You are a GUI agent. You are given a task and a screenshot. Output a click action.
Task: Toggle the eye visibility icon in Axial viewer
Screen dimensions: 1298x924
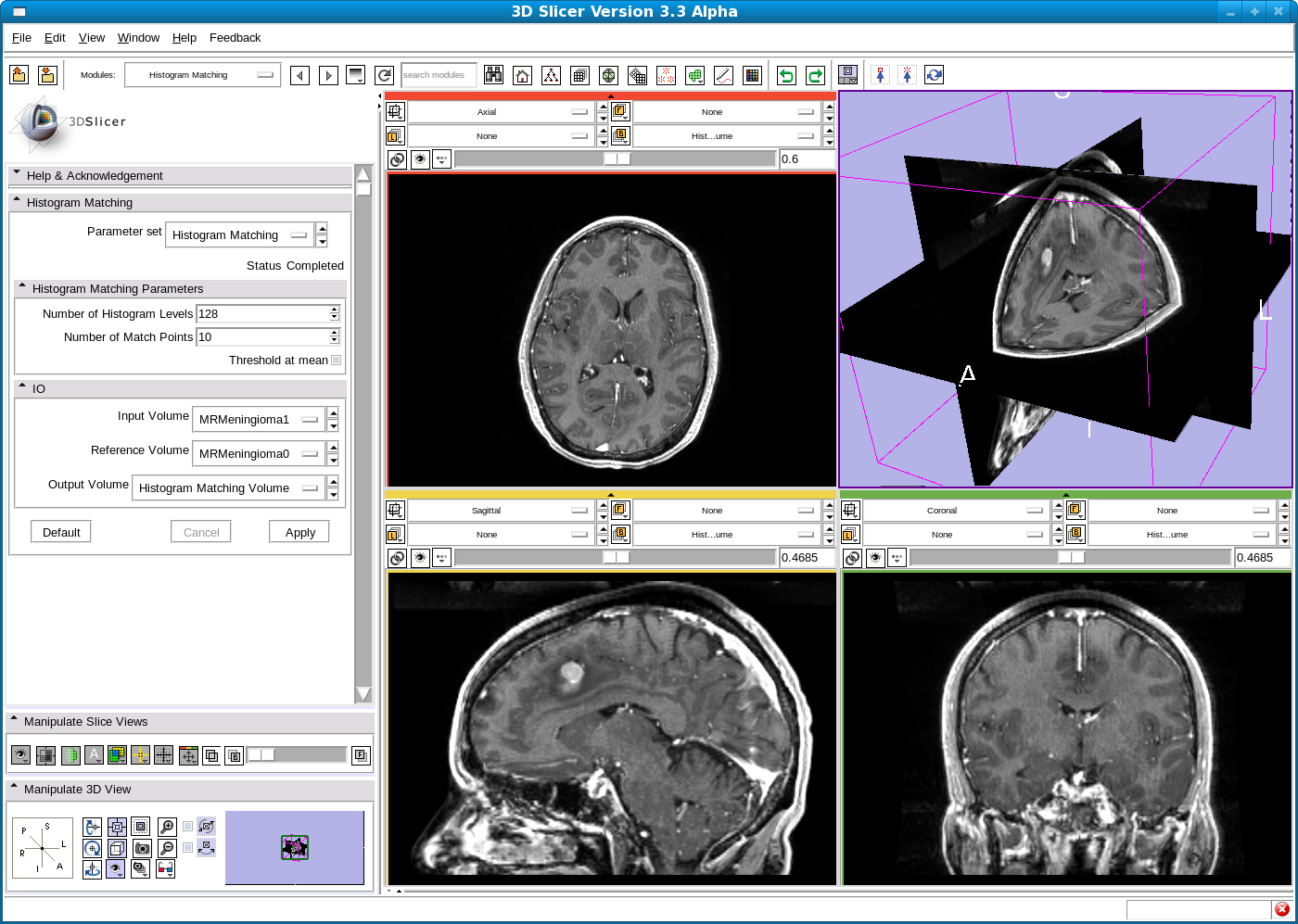[420, 159]
